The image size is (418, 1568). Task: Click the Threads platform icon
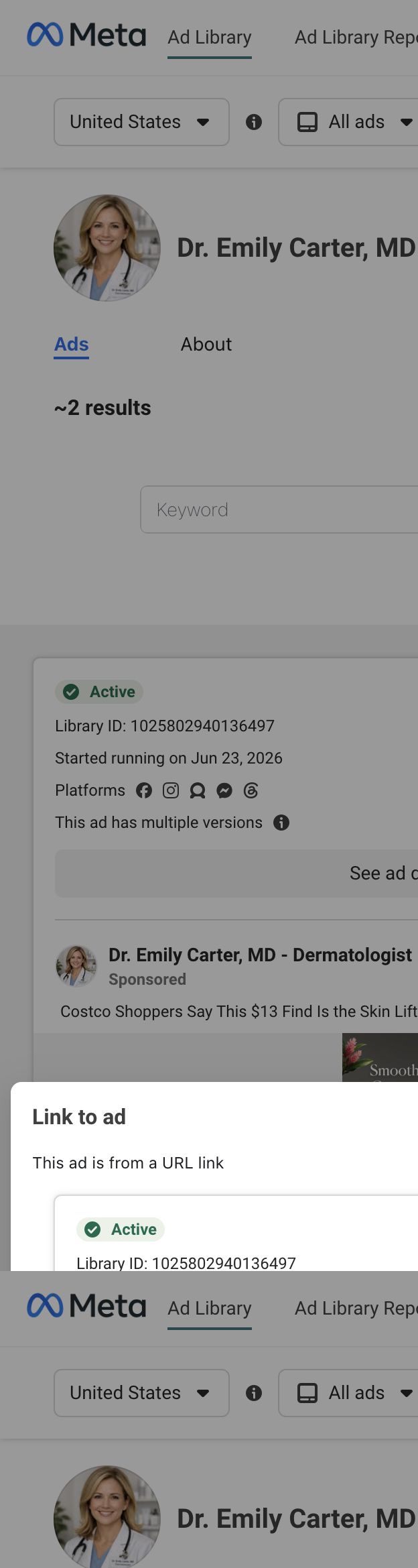coord(251,790)
